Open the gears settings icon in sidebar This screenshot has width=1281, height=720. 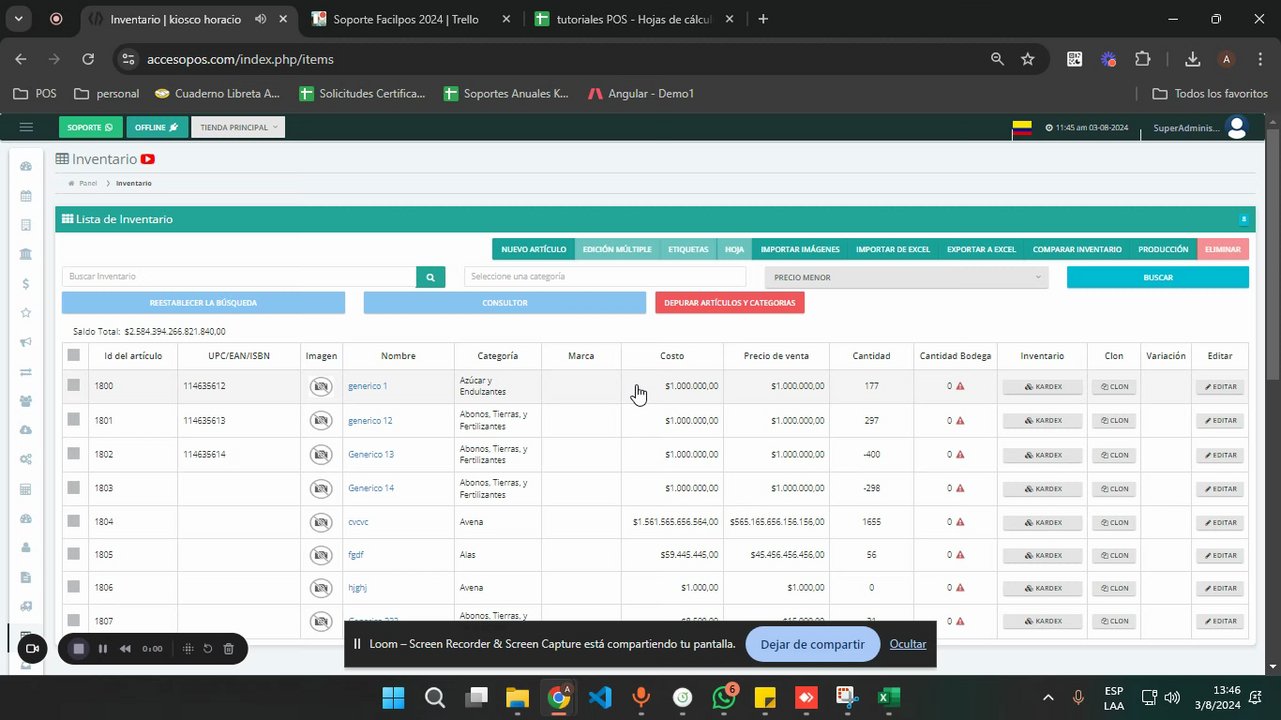click(x=26, y=460)
